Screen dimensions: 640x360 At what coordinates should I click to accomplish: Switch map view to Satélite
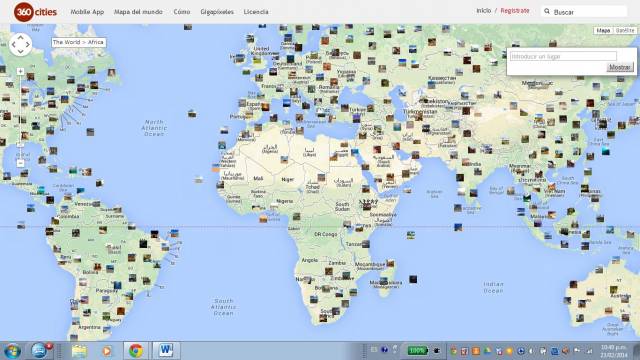coord(625,31)
